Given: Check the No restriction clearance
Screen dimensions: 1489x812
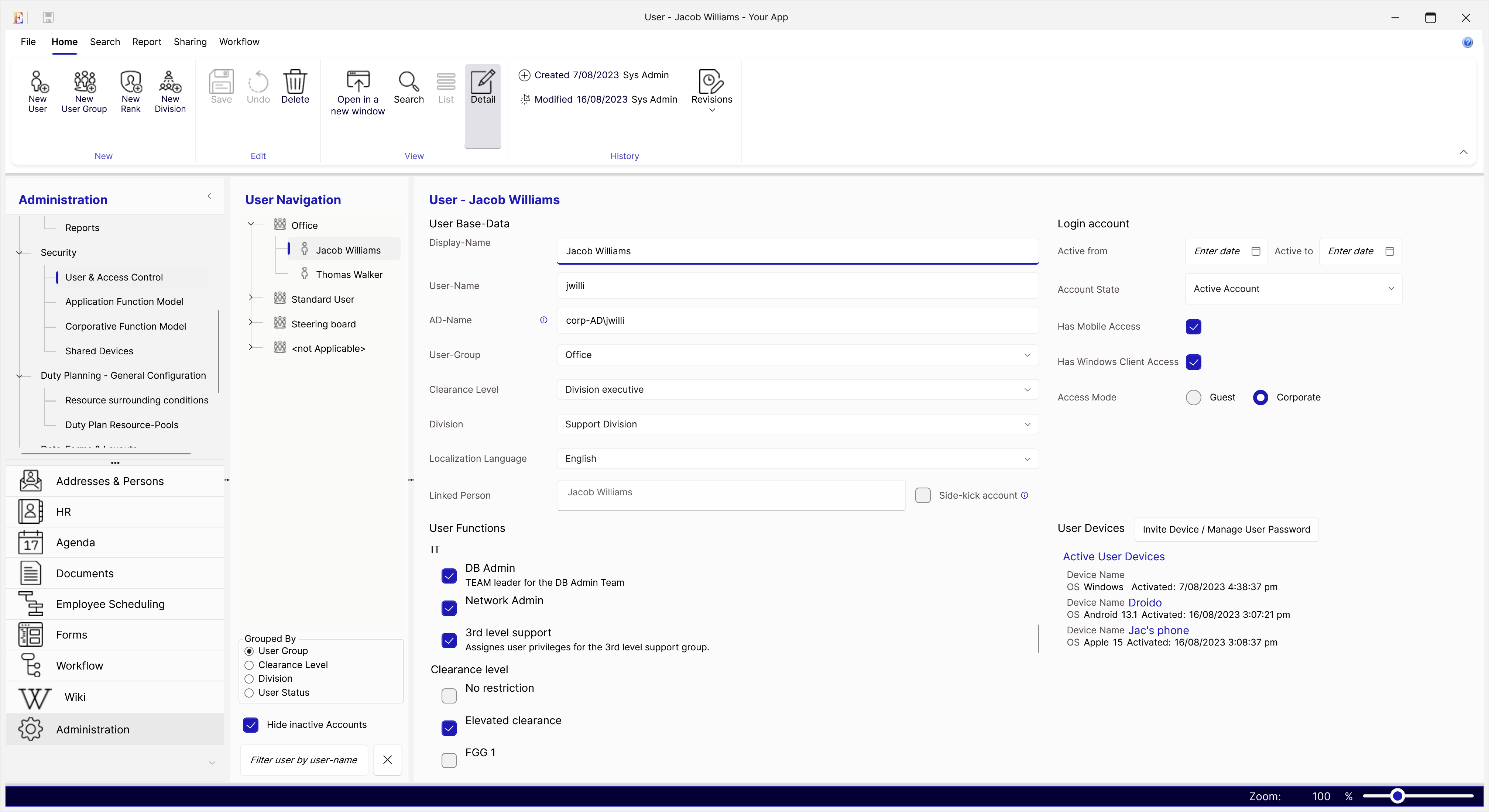Looking at the screenshot, I should click(449, 696).
